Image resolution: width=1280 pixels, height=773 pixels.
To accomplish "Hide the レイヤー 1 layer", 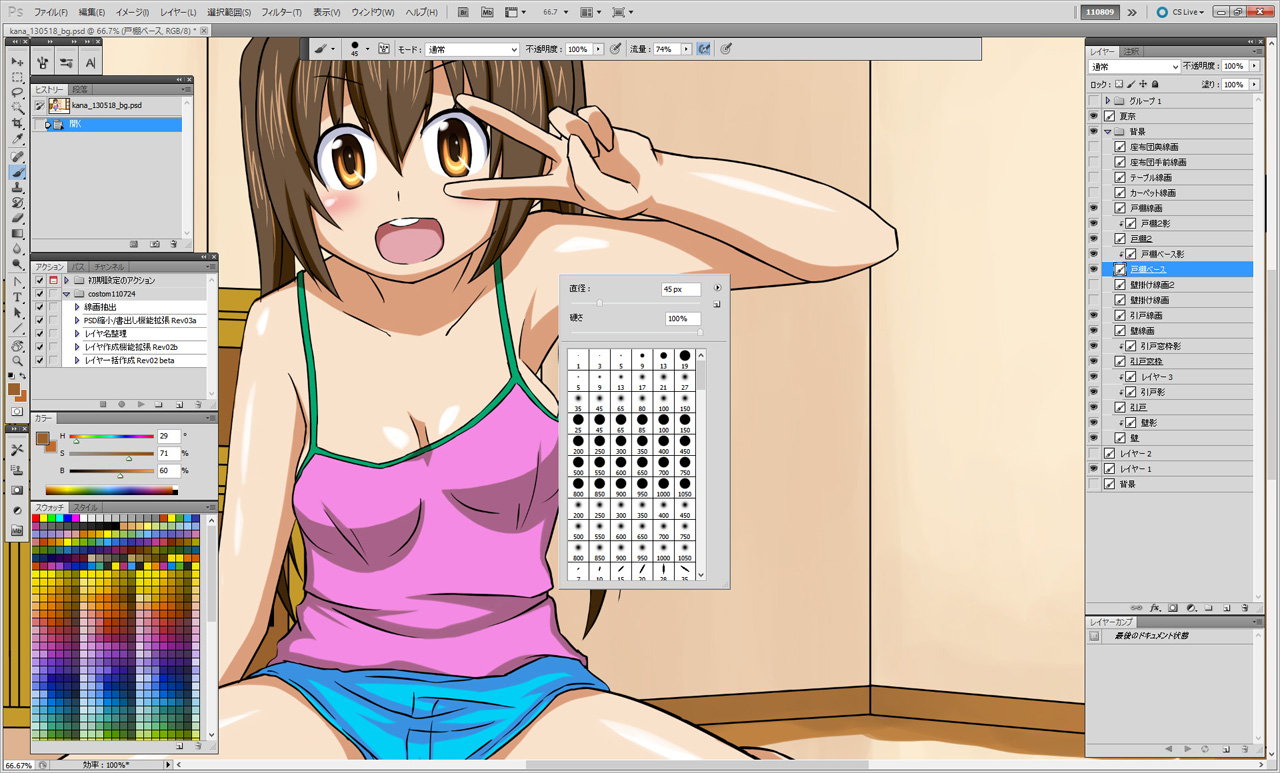I will coord(1093,468).
